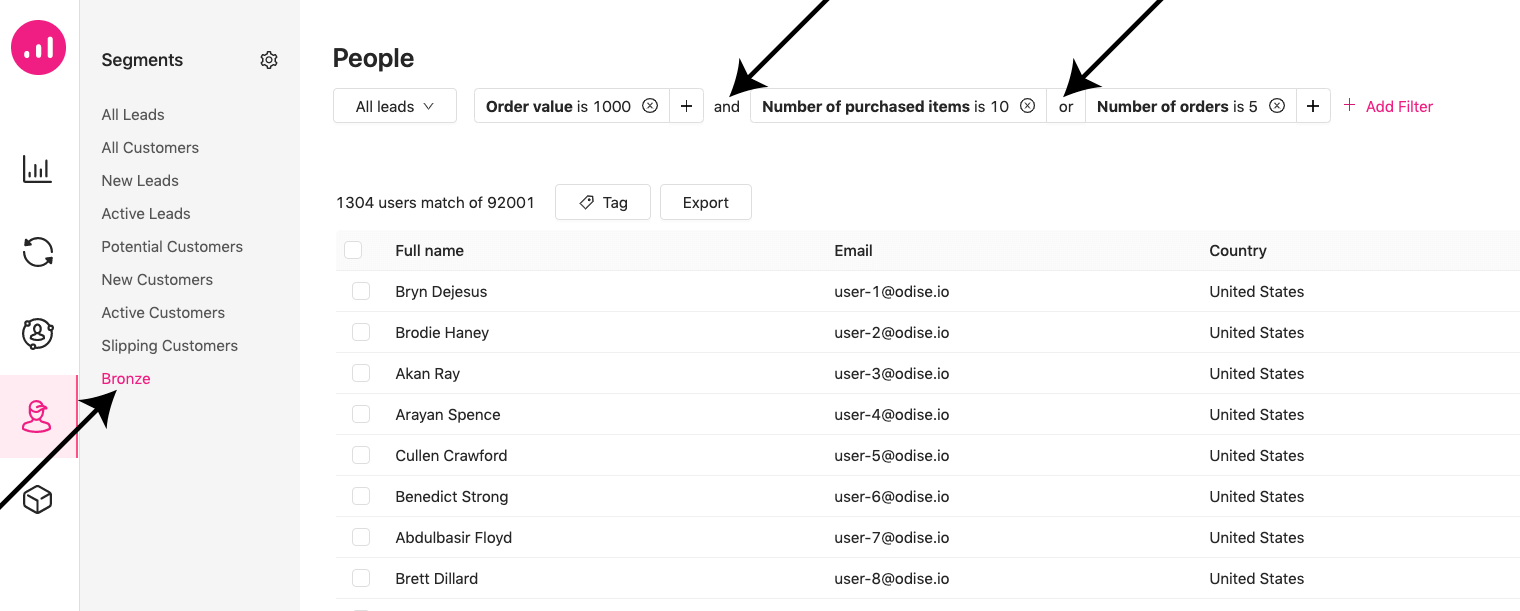Check the Abdulbasir Floyd row checkbox
This screenshot has height=611, width=1520.
pyautogui.click(x=361, y=537)
